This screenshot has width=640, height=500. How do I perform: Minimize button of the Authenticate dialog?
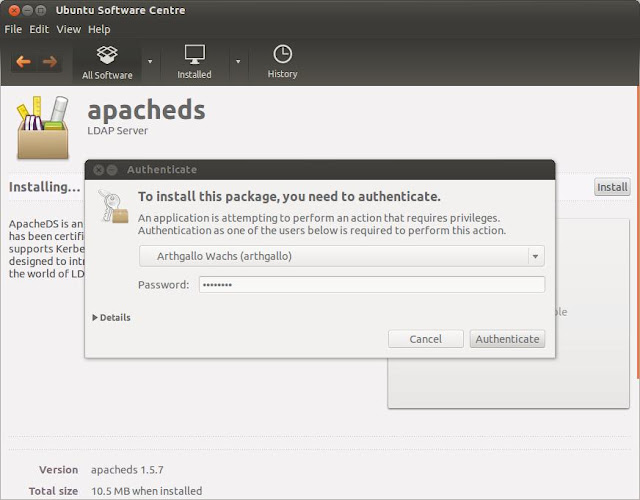click(111, 170)
